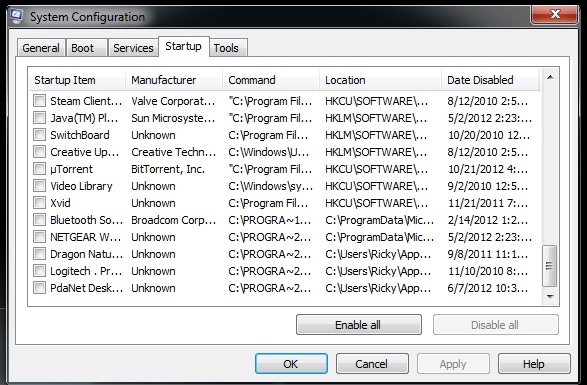587x385 pixels.
Task: Click the Cancel button
Action: click(372, 364)
